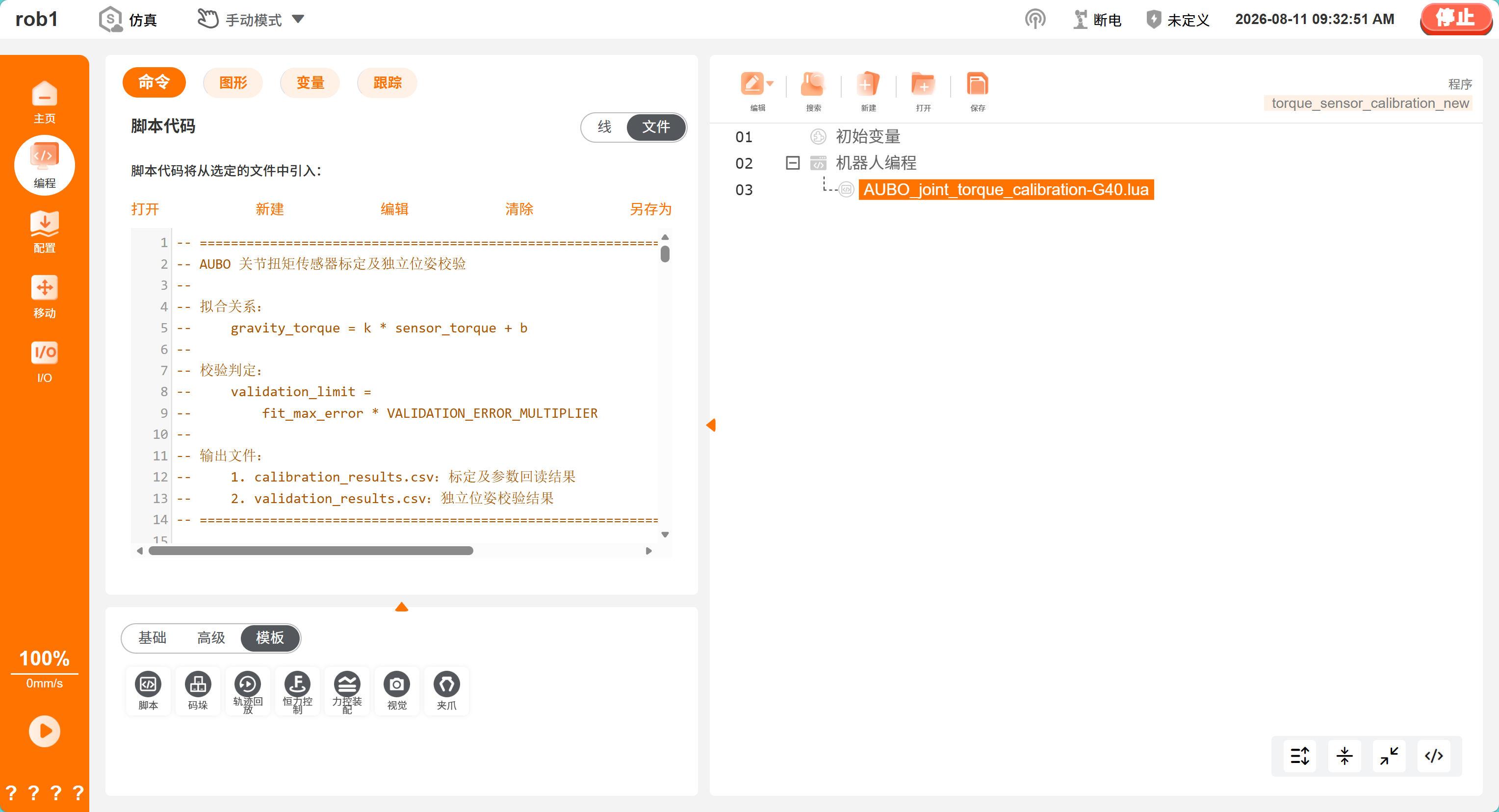Image resolution: width=1499 pixels, height=812 pixels.
Task: Click the 未定义 safety shield status
Action: pos(1178,20)
